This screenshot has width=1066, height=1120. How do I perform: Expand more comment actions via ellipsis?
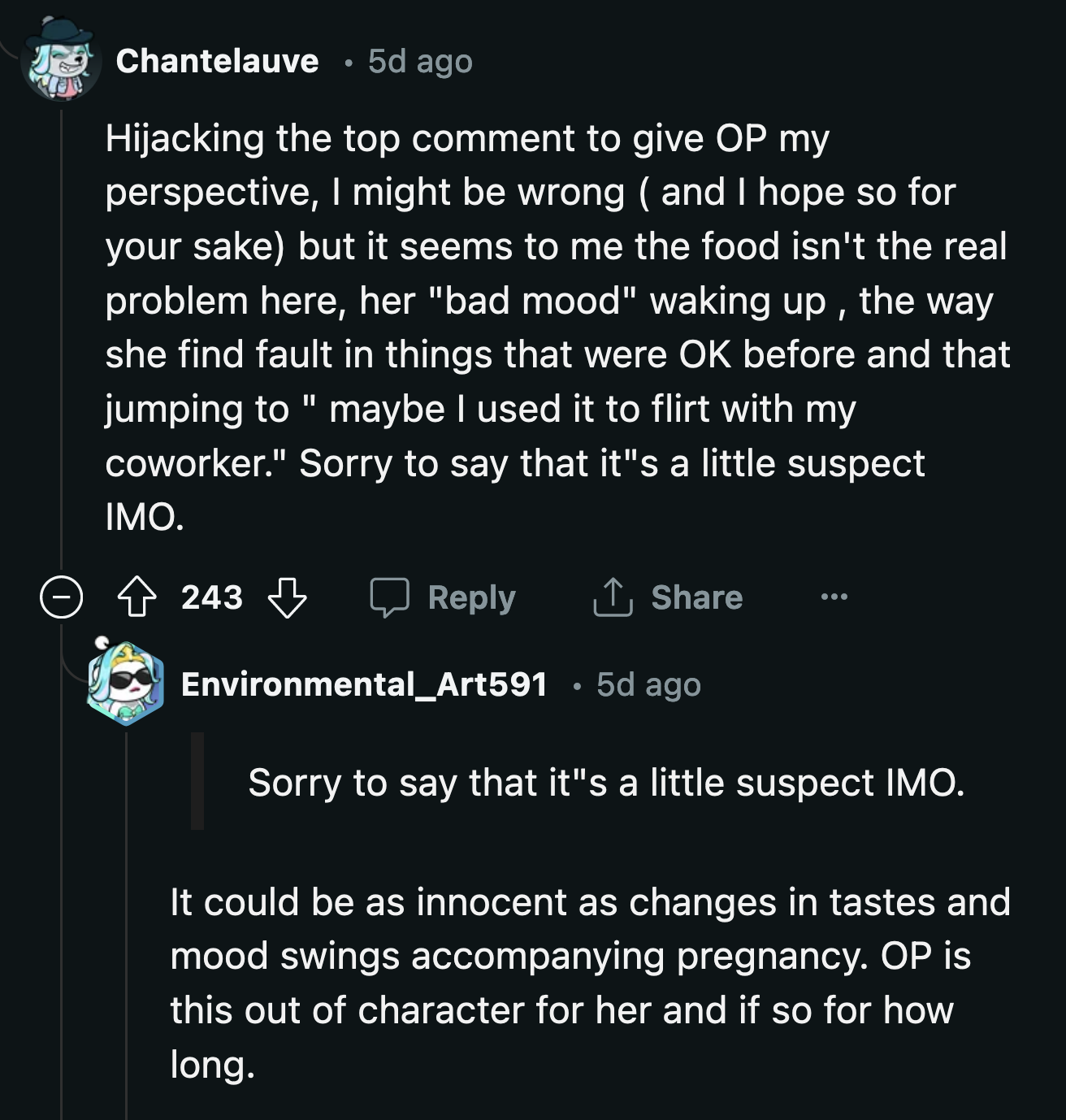[x=834, y=597]
